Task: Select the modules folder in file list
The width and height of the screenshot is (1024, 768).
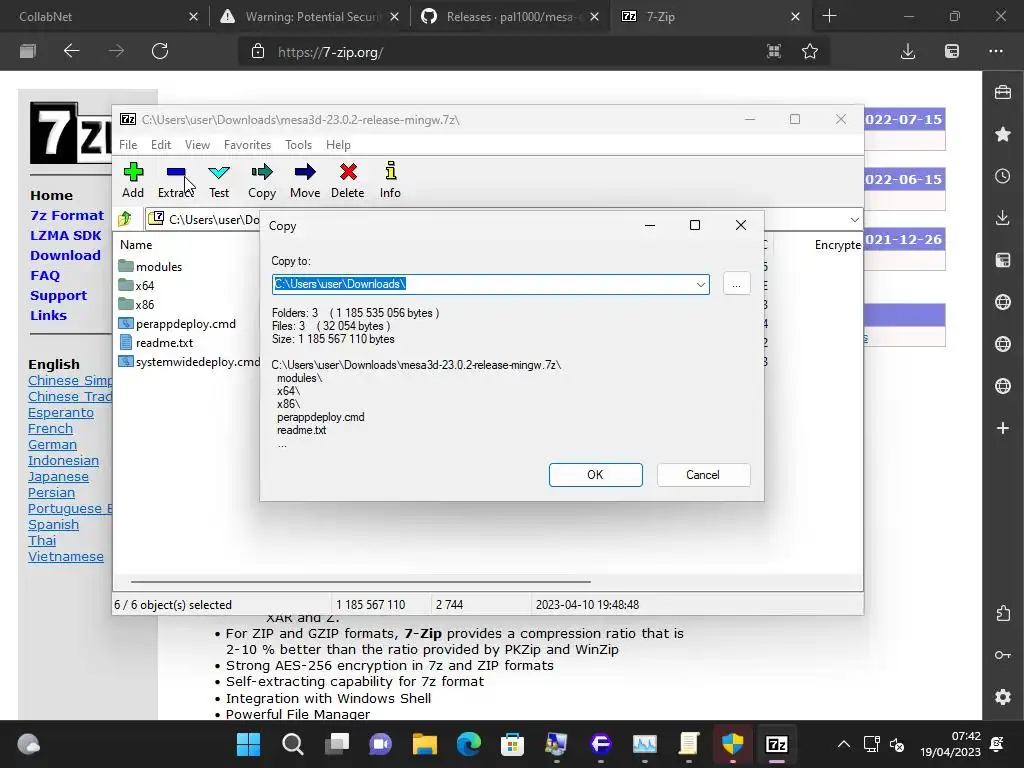Action: tap(151, 266)
